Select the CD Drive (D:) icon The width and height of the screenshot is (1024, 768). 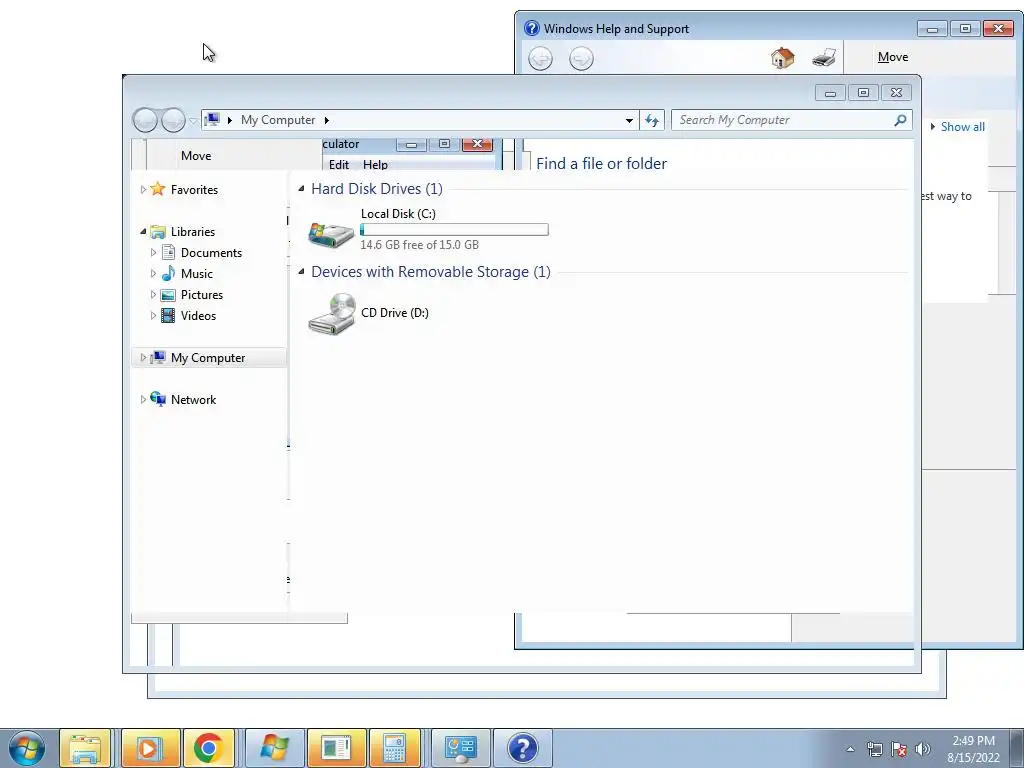coord(332,313)
